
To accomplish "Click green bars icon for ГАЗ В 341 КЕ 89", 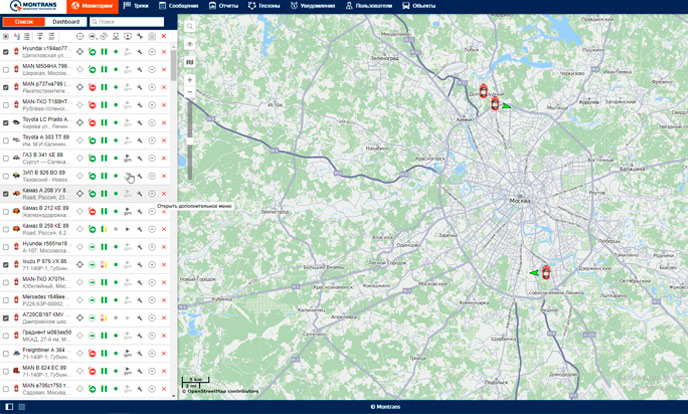I will pyautogui.click(x=104, y=158).
